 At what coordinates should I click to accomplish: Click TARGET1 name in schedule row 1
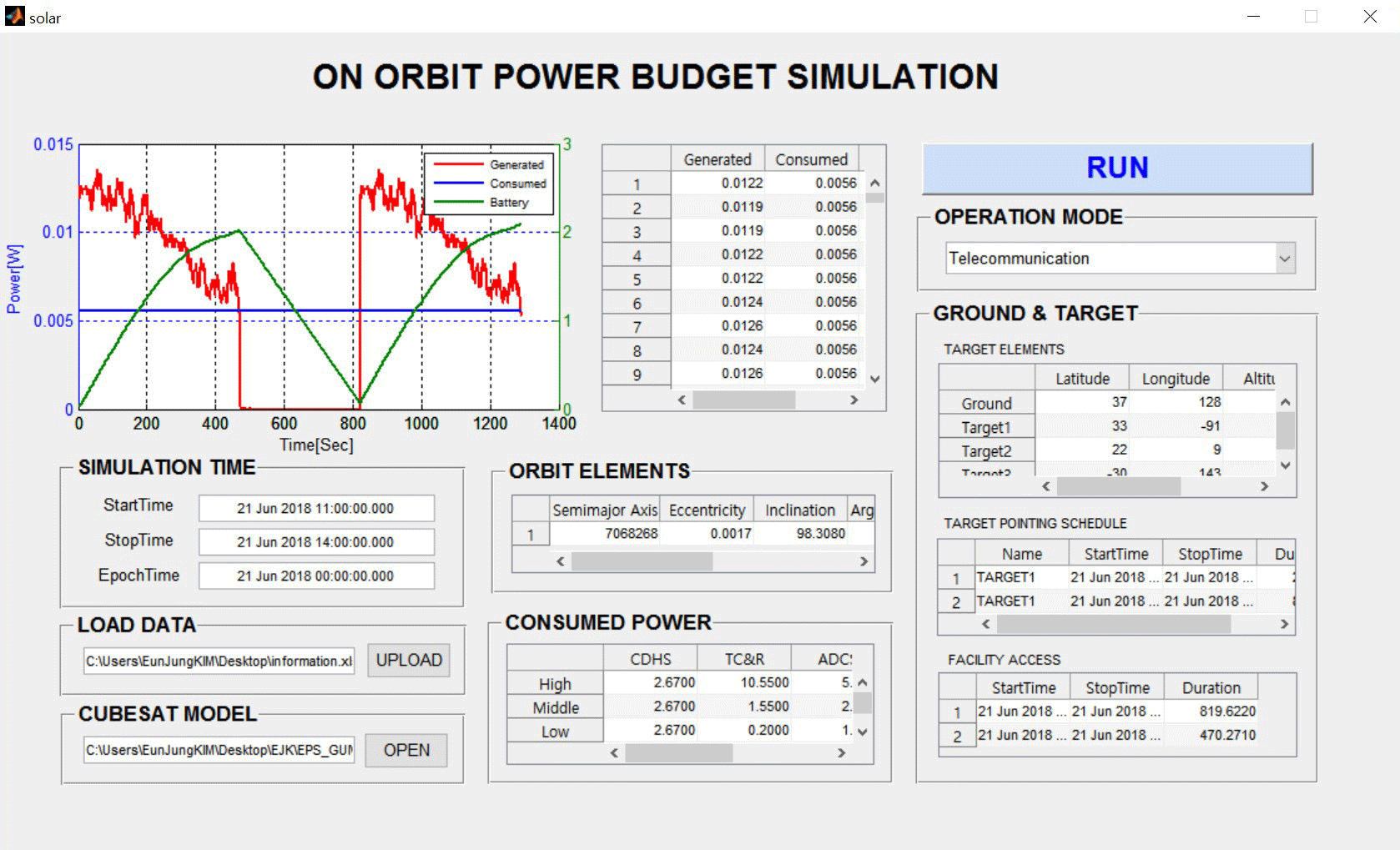pos(1022,577)
